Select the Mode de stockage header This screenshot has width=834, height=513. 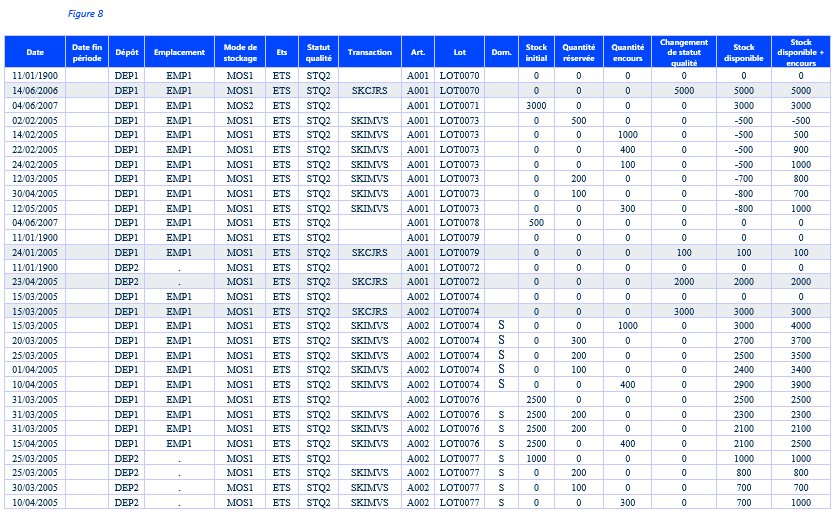click(240, 52)
